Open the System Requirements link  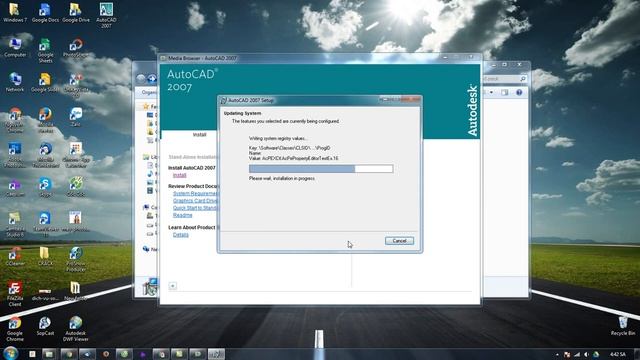(x=195, y=193)
